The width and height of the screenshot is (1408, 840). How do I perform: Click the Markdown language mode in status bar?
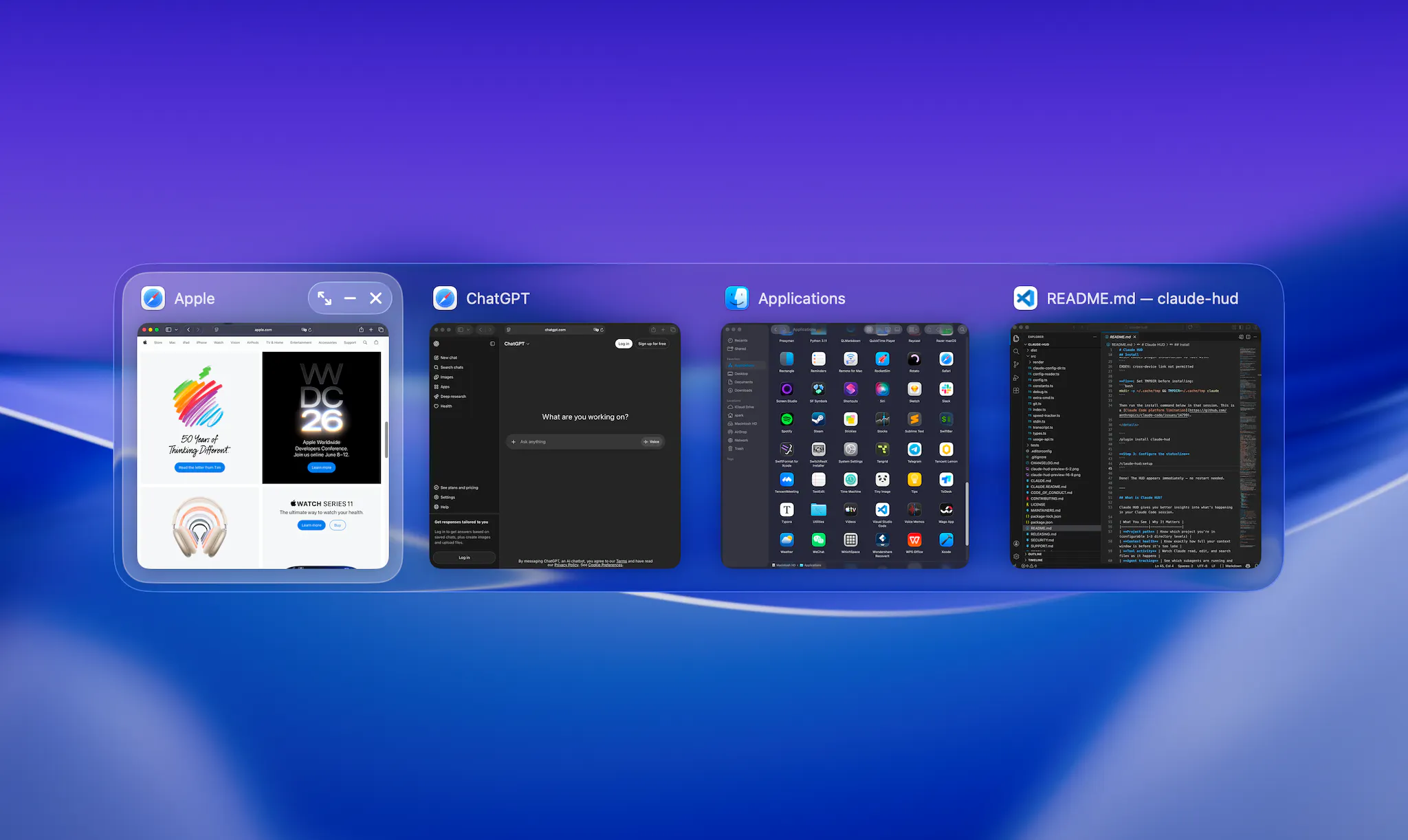[1233, 566]
